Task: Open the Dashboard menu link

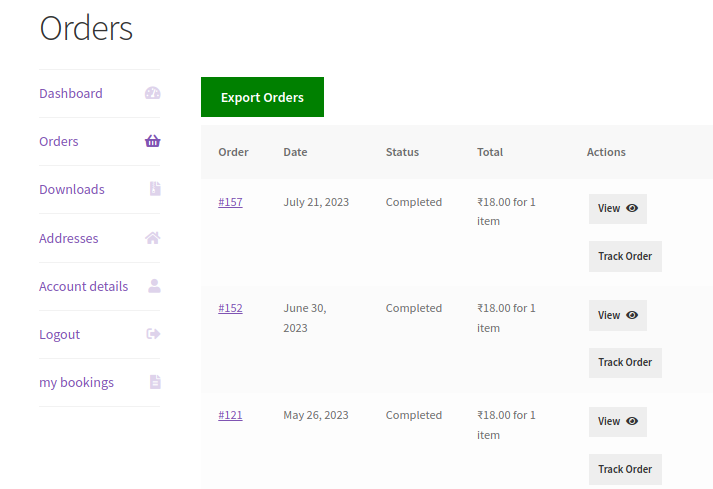Action: tap(71, 93)
